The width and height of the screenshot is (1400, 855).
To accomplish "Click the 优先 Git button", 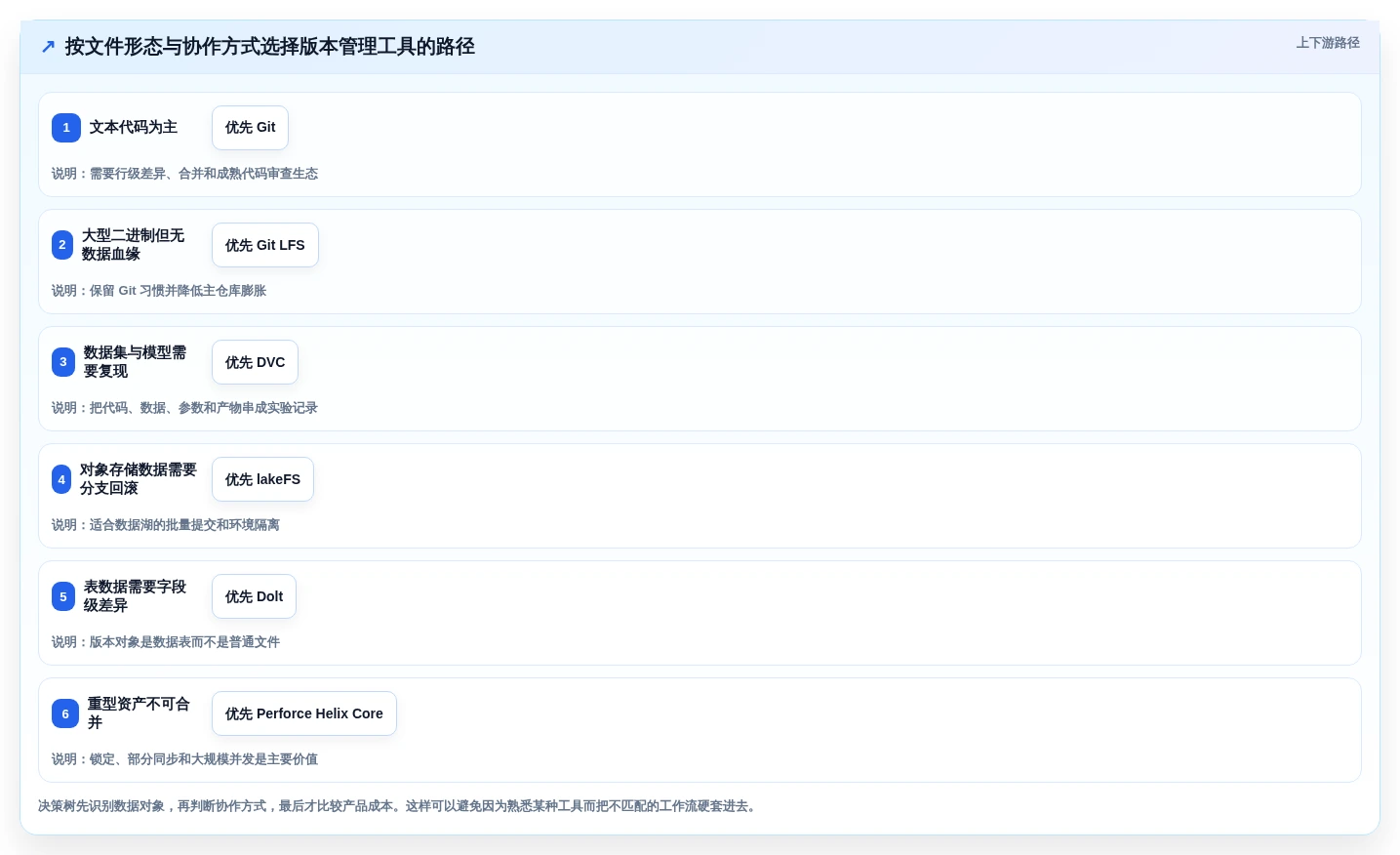I will click(250, 128).
